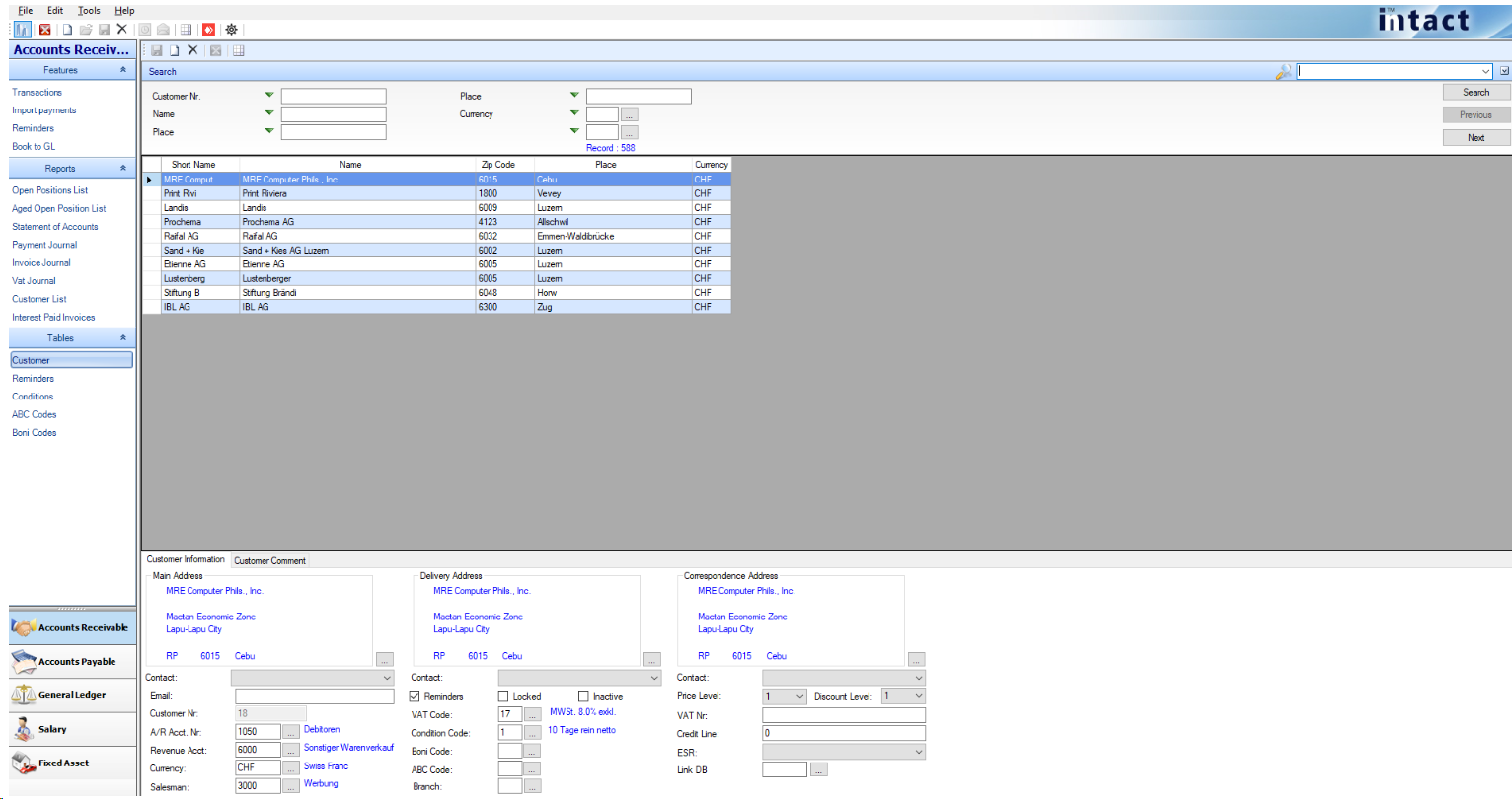Click the grid icon in customer sub-toolbar

coord(238,50)
